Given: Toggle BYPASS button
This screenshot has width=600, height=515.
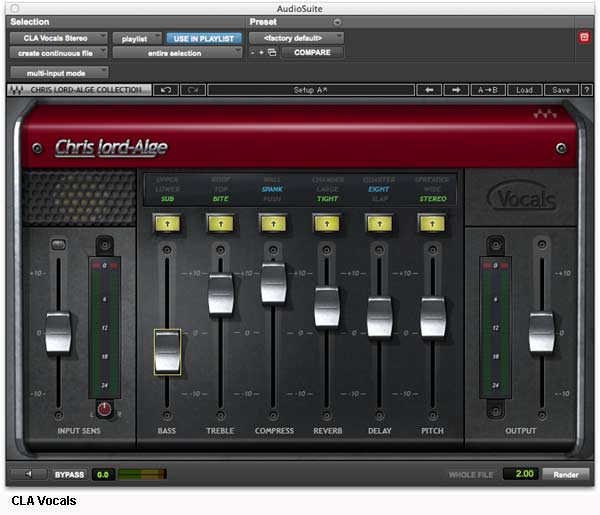Looking at the screenshot, I should click(x=69, y=474).
